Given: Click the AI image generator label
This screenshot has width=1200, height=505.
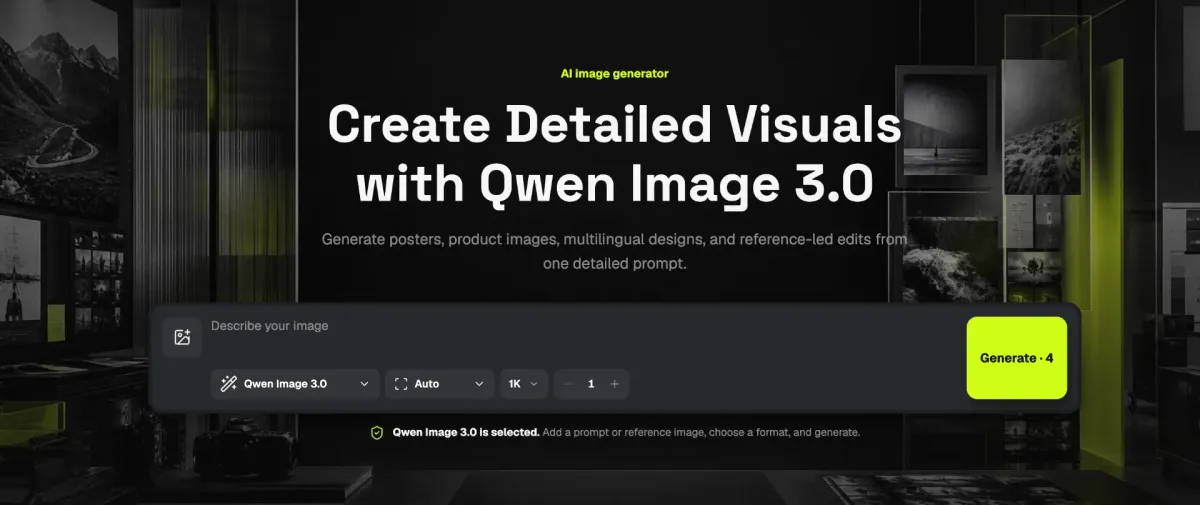Looking at the screenshot, I should click(615, 74).
